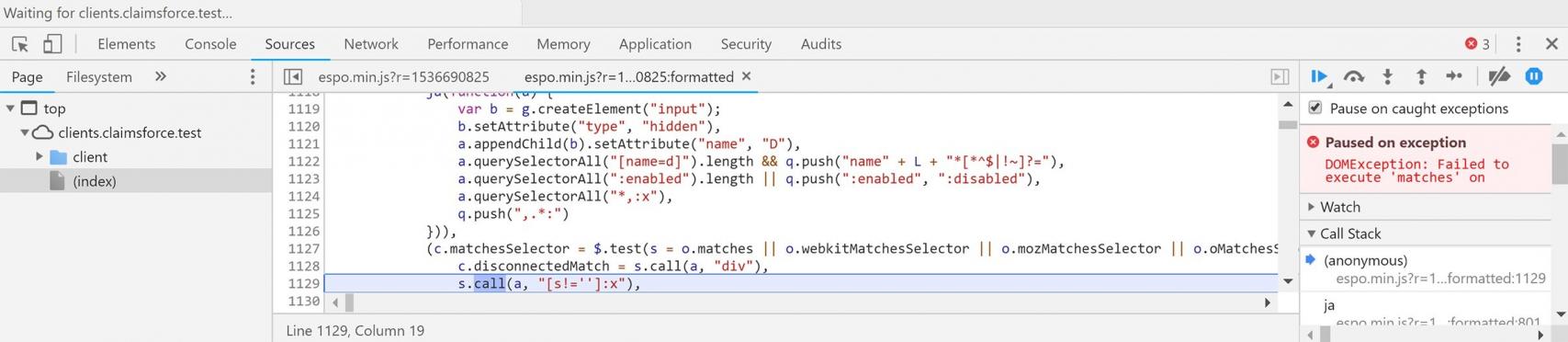Image resolution: width=1568 pixels, height=342 pixels.
Task: Uncheck Pause on caught exceptions
Action: 1315,108
